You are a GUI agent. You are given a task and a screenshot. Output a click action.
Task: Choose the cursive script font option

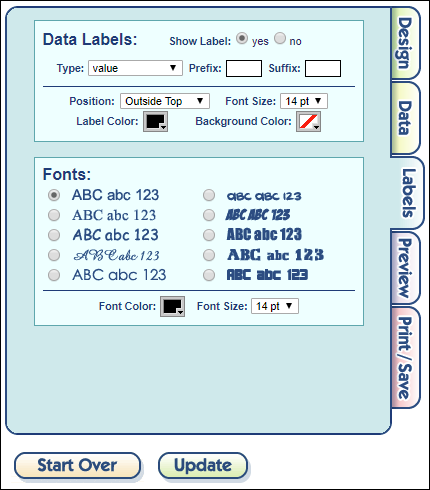coord(54,255)
